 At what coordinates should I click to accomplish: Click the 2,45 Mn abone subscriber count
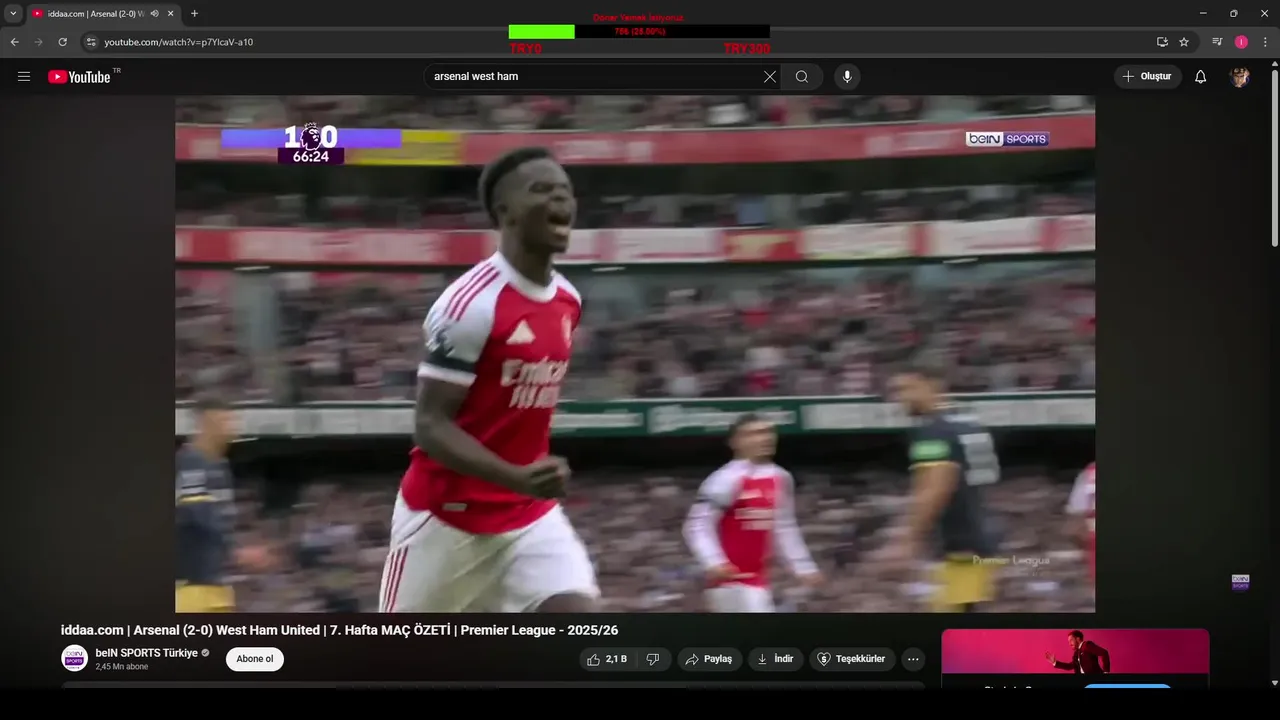(x=122, y=667)
